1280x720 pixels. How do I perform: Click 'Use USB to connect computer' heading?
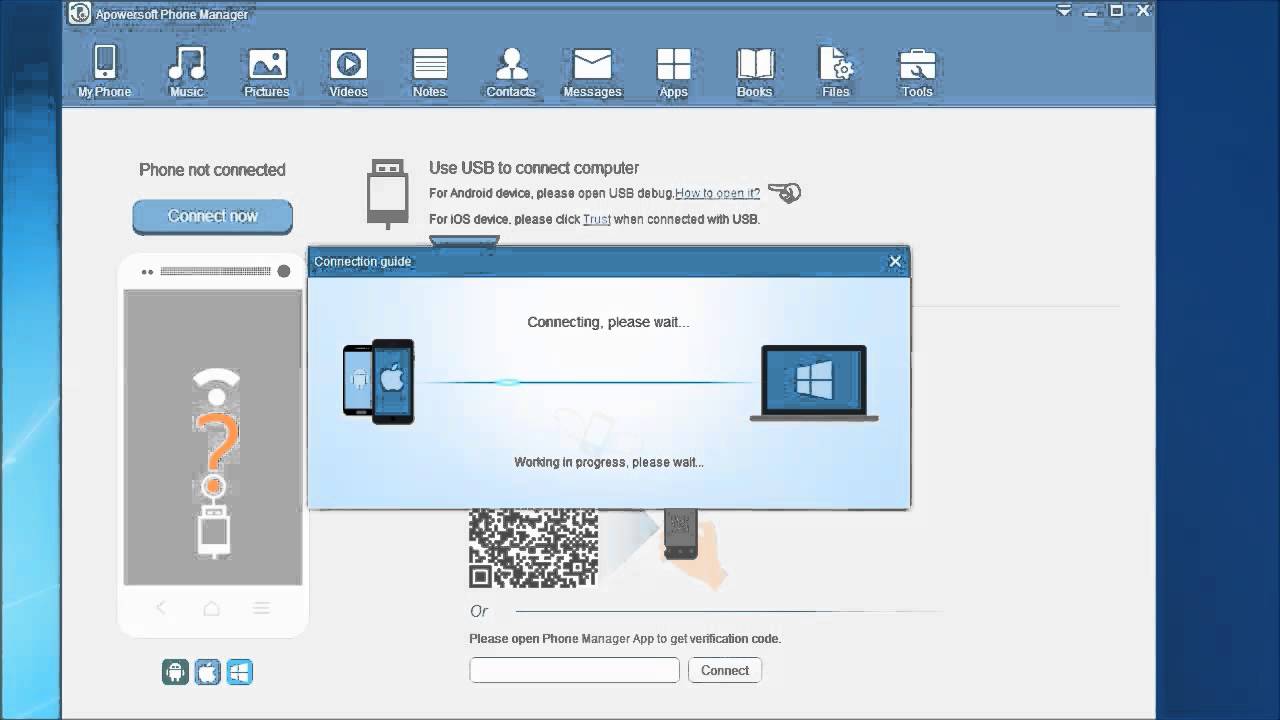coord(534,168)
